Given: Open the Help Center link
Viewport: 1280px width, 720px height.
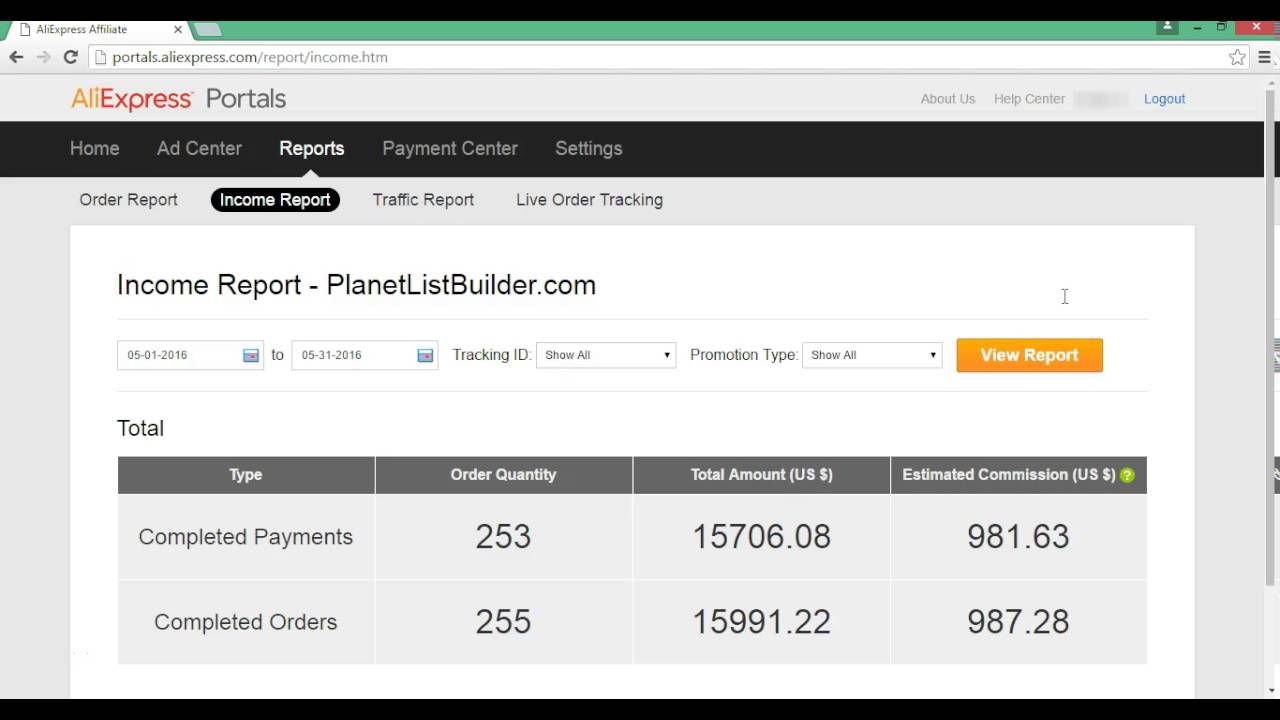Looking at the screenshot, I should click(x=1029, y=99).
